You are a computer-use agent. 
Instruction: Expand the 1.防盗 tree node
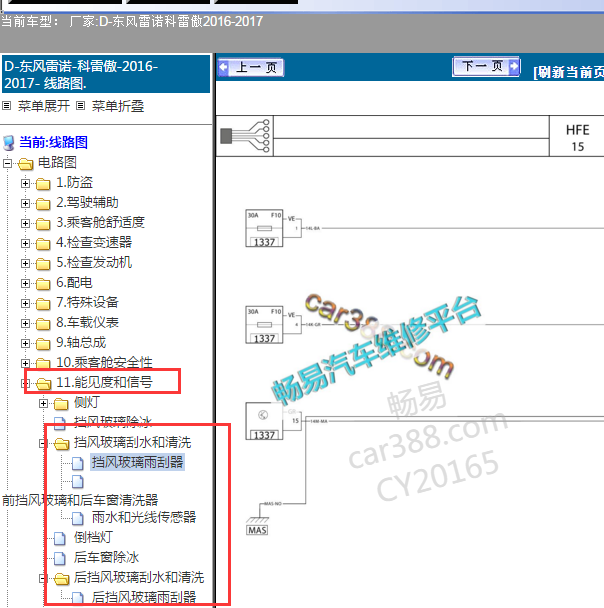click(x=25, y=183)
